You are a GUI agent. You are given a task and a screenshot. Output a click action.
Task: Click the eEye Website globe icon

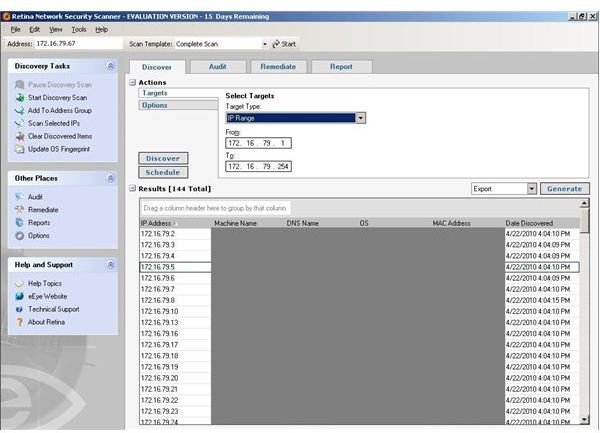pos(20,296)
